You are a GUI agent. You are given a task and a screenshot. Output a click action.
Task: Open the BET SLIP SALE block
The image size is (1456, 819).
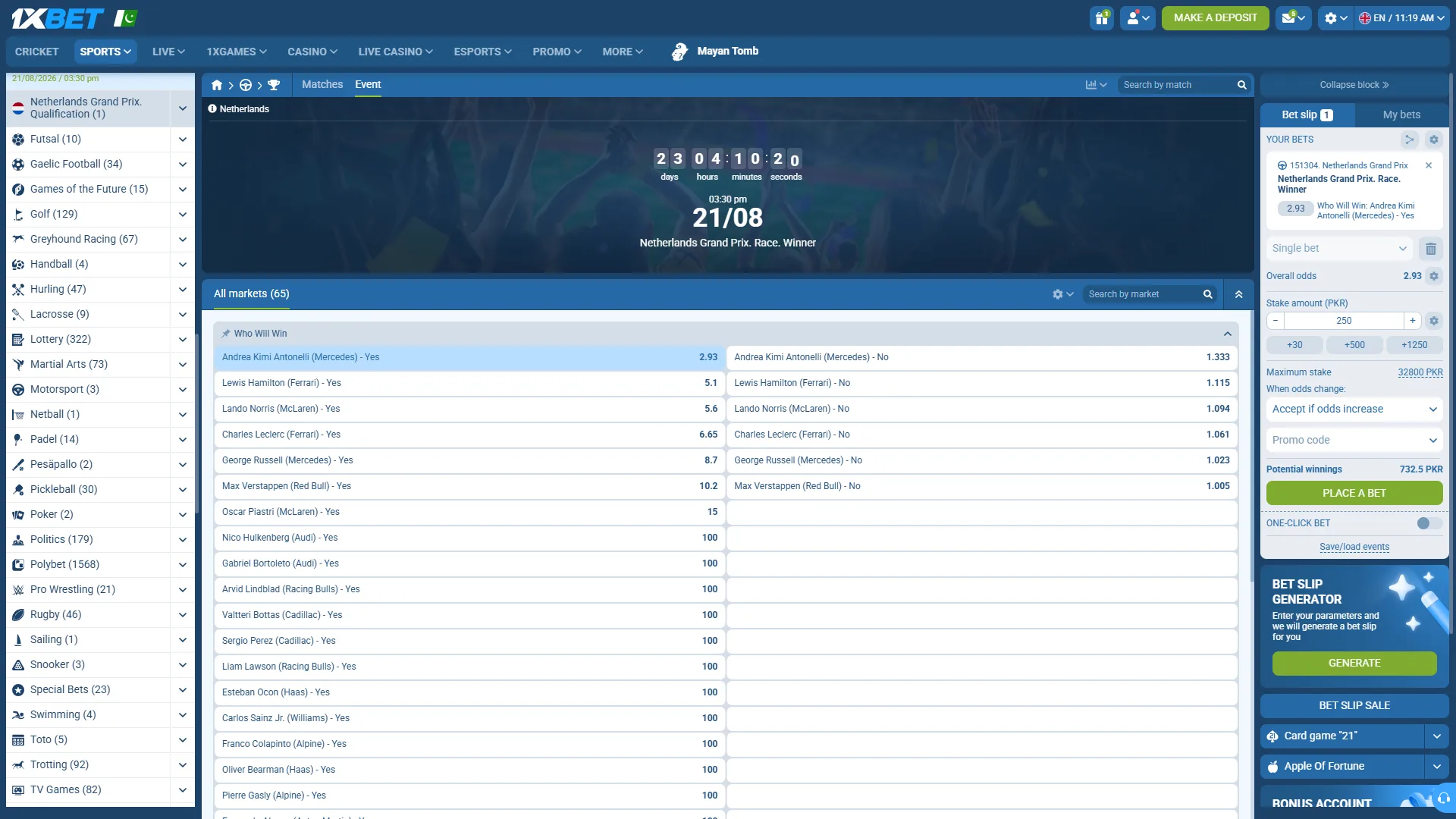[x=1354, y=706]
